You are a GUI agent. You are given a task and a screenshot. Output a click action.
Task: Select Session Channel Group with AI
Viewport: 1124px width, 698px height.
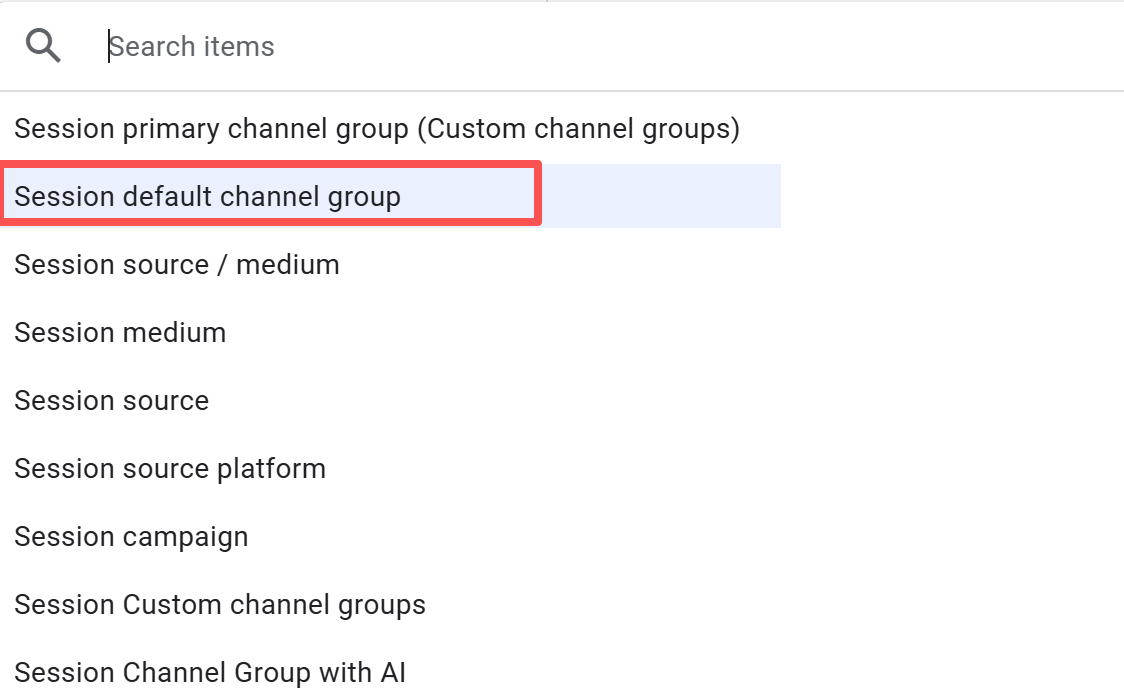[x=210, y=673]
